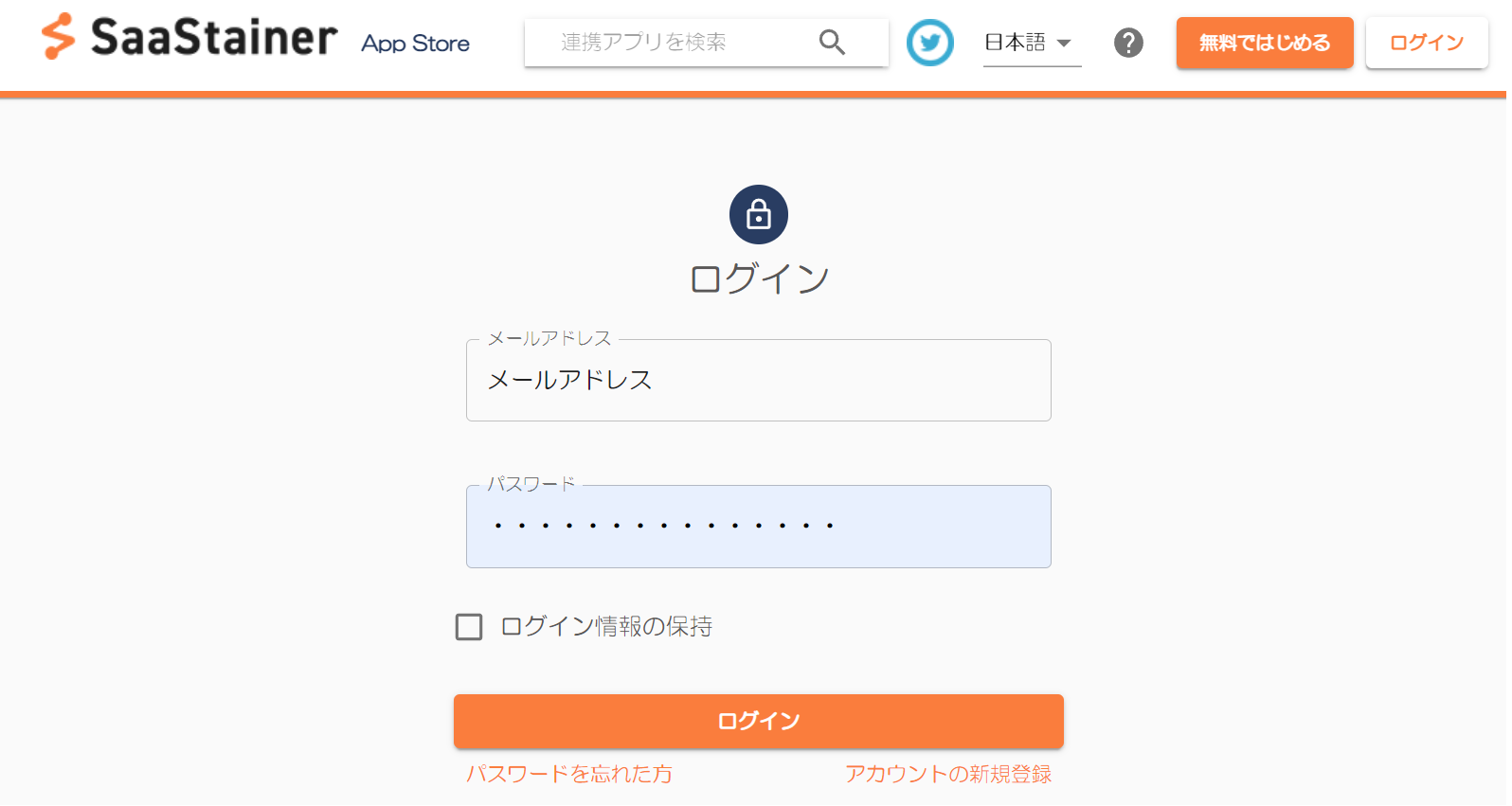1512x806 pixels.
Task: Click the header ログイン button
Action: tap(1427, 43)
